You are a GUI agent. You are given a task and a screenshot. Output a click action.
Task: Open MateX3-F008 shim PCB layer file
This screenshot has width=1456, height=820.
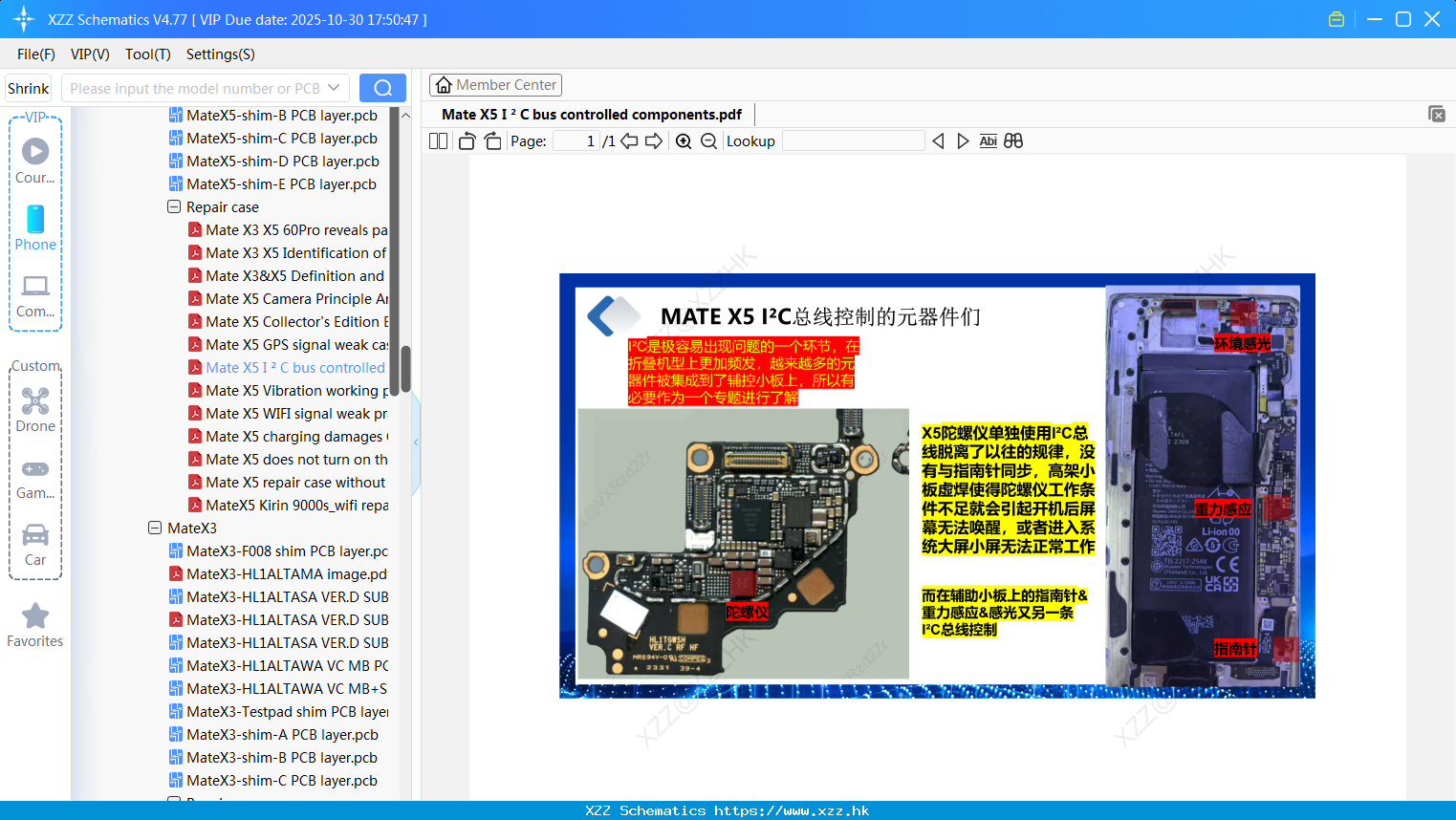(278, 550)
